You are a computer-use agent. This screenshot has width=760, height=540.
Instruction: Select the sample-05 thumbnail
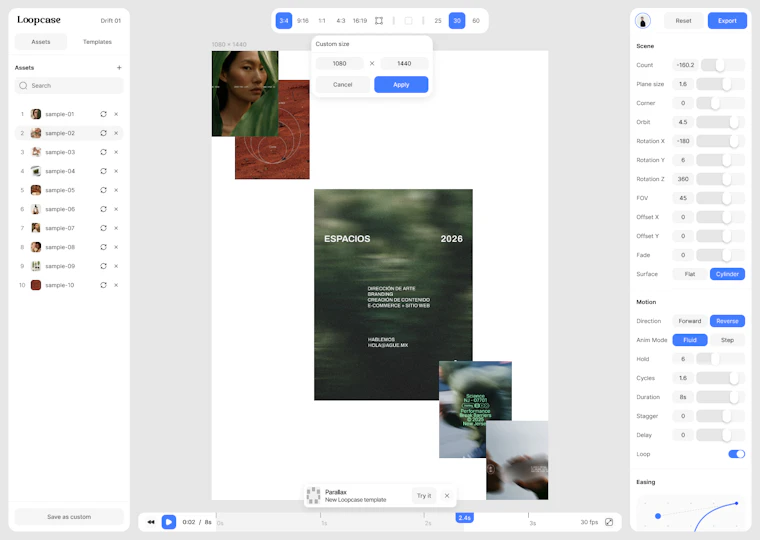36,190
